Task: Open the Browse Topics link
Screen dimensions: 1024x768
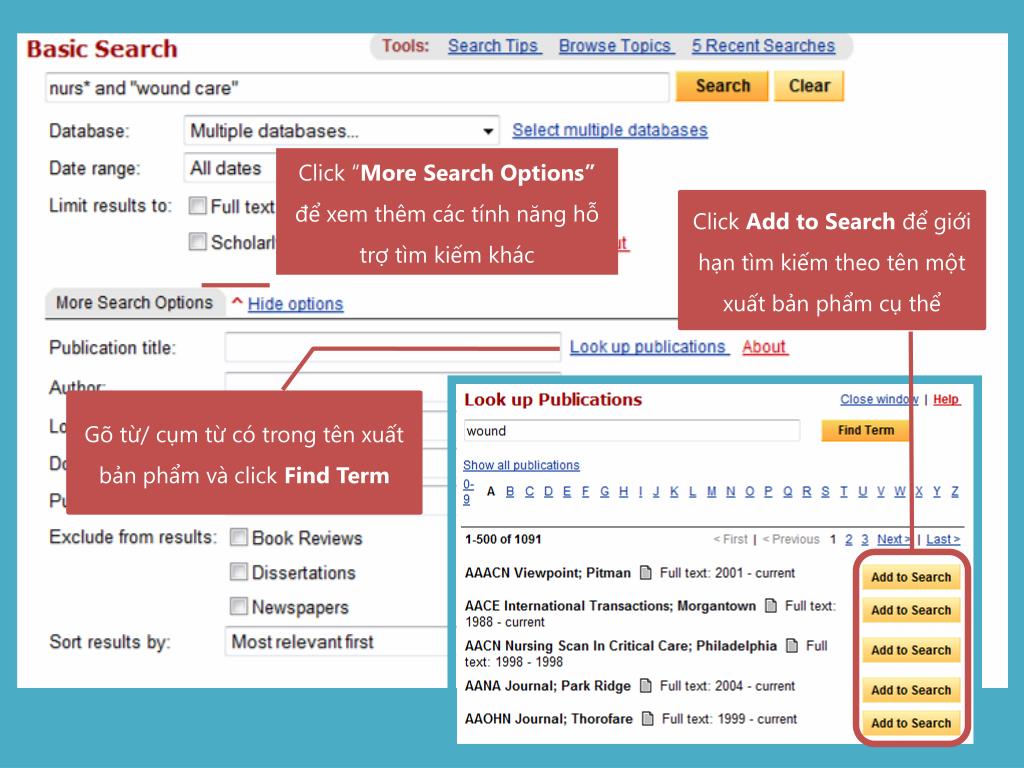Action: coord(616,46)
